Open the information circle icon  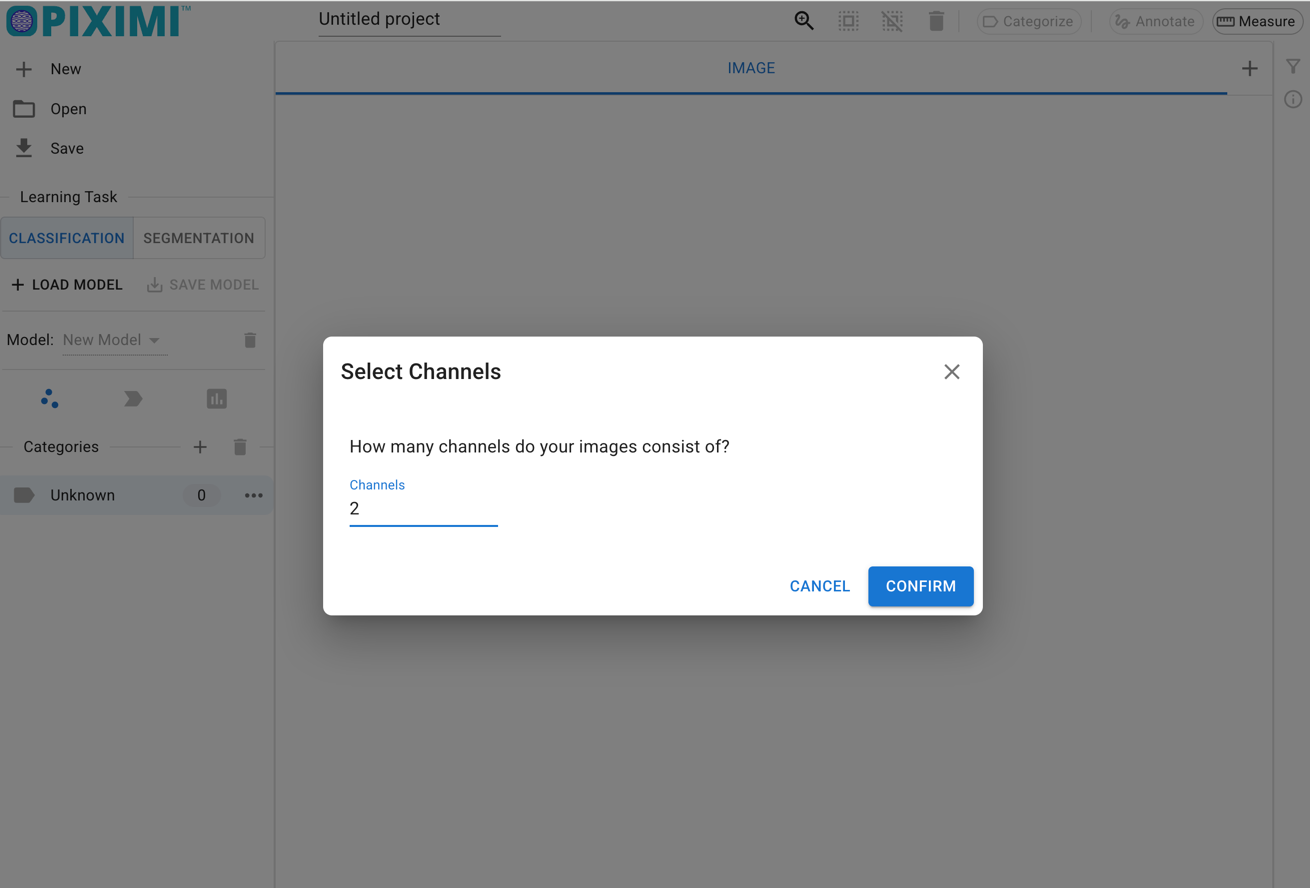click(x=1293, y=99)
